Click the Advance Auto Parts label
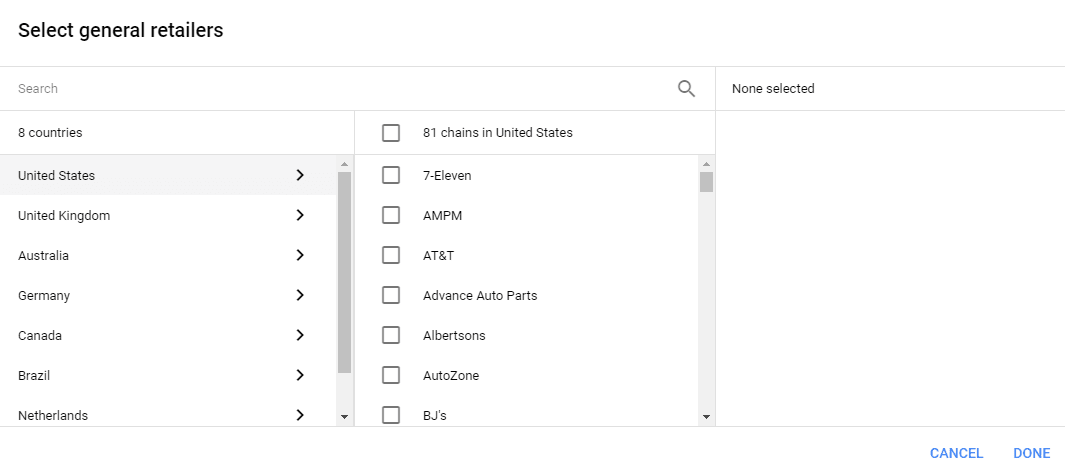 (x=480, y=296)
